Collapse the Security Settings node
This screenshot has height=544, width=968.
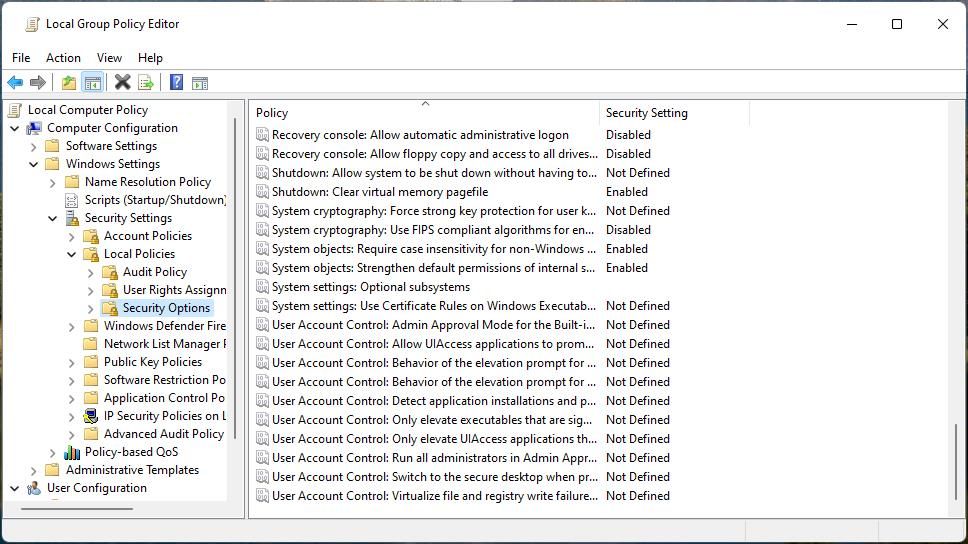[x=52, y=219]
